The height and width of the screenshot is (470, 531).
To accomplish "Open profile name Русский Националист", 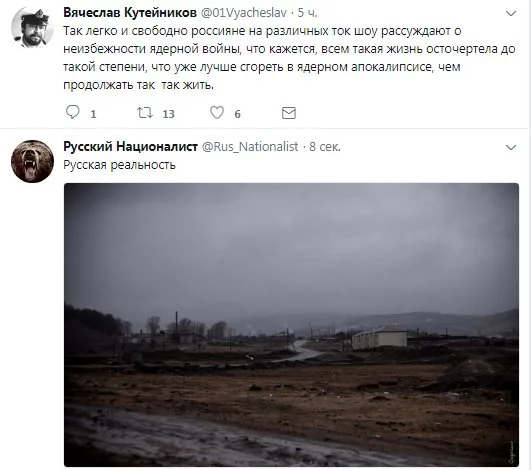I will [130, 147].
